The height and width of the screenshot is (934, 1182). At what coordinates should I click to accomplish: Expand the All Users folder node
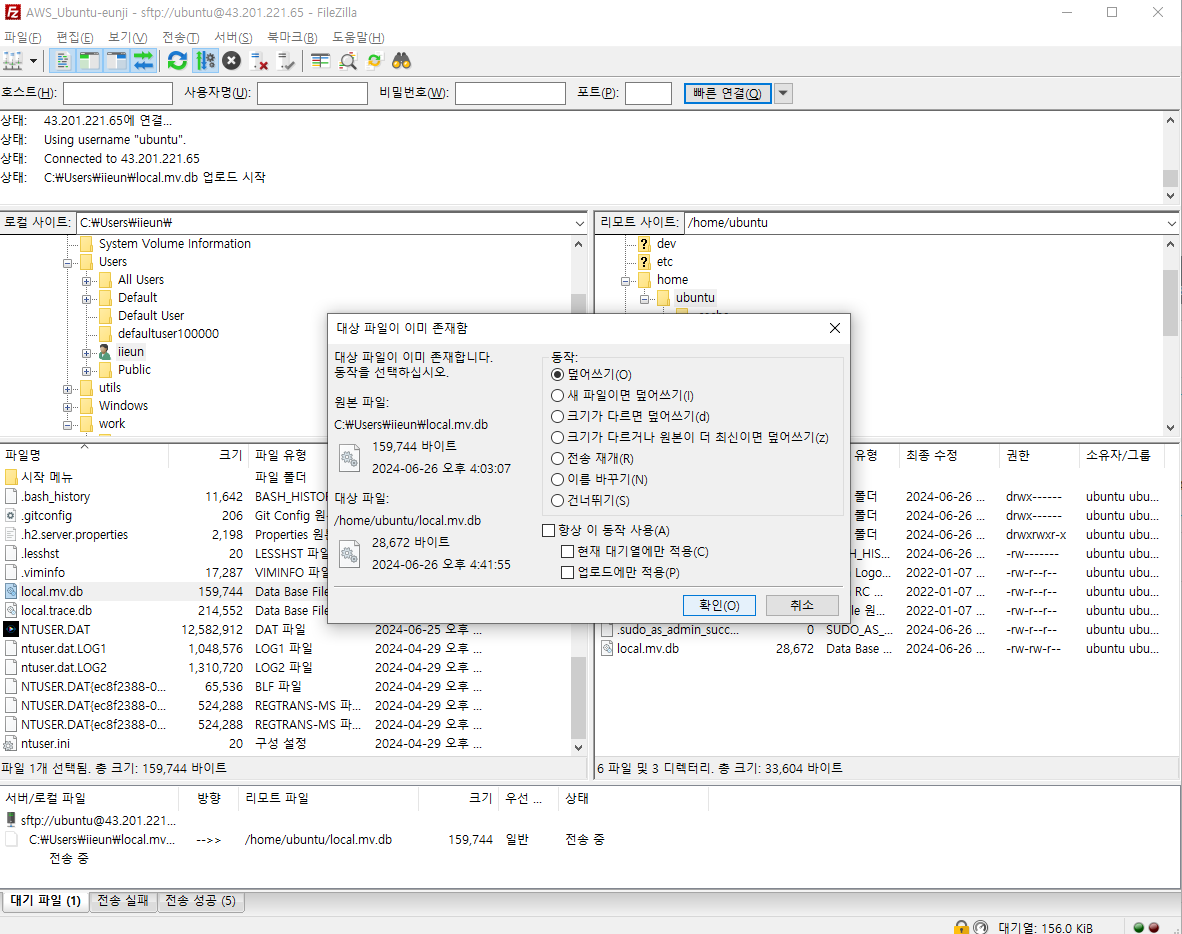tap(86, 281)
